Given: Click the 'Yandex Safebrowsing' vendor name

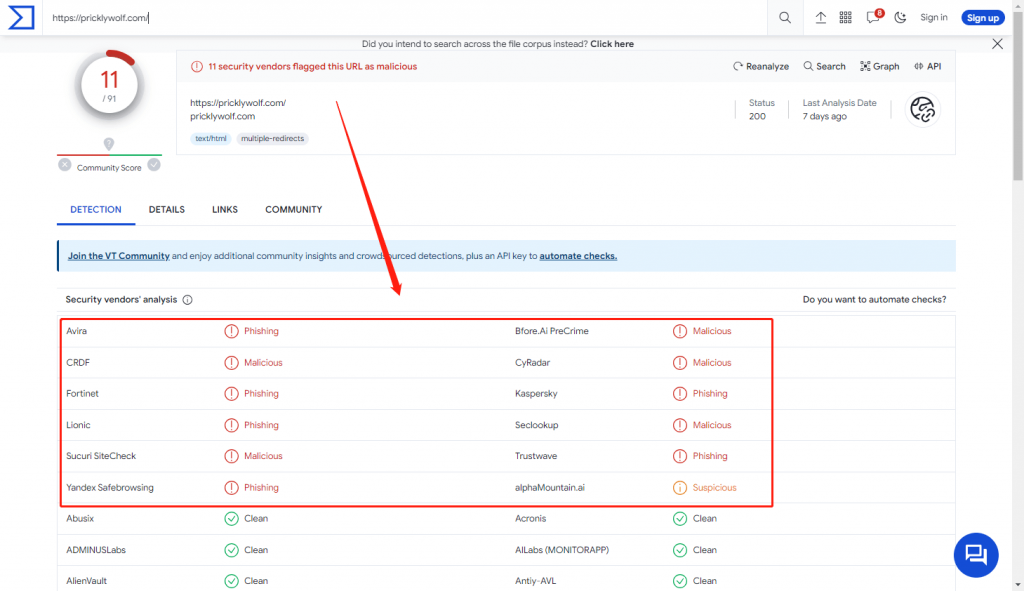Looking at the screenshot, I should pos(110,487).
